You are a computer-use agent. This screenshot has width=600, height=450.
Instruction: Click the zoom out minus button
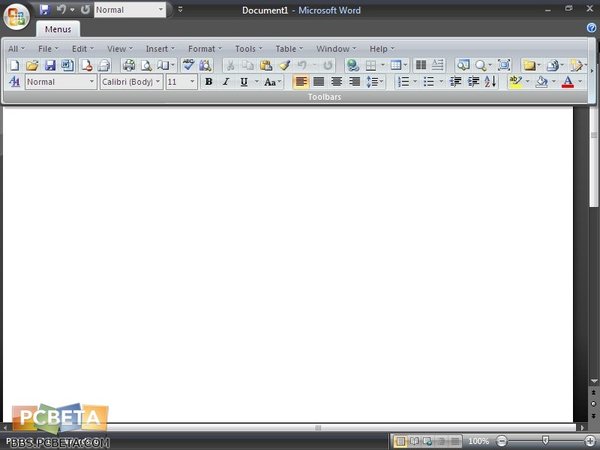coord(501,441)
